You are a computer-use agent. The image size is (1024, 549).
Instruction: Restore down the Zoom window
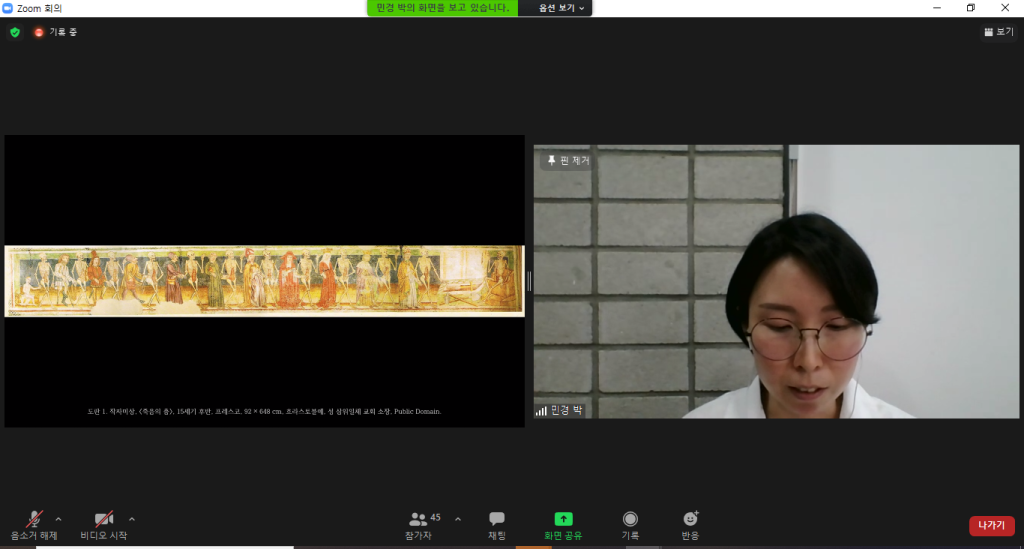(971, 8)
